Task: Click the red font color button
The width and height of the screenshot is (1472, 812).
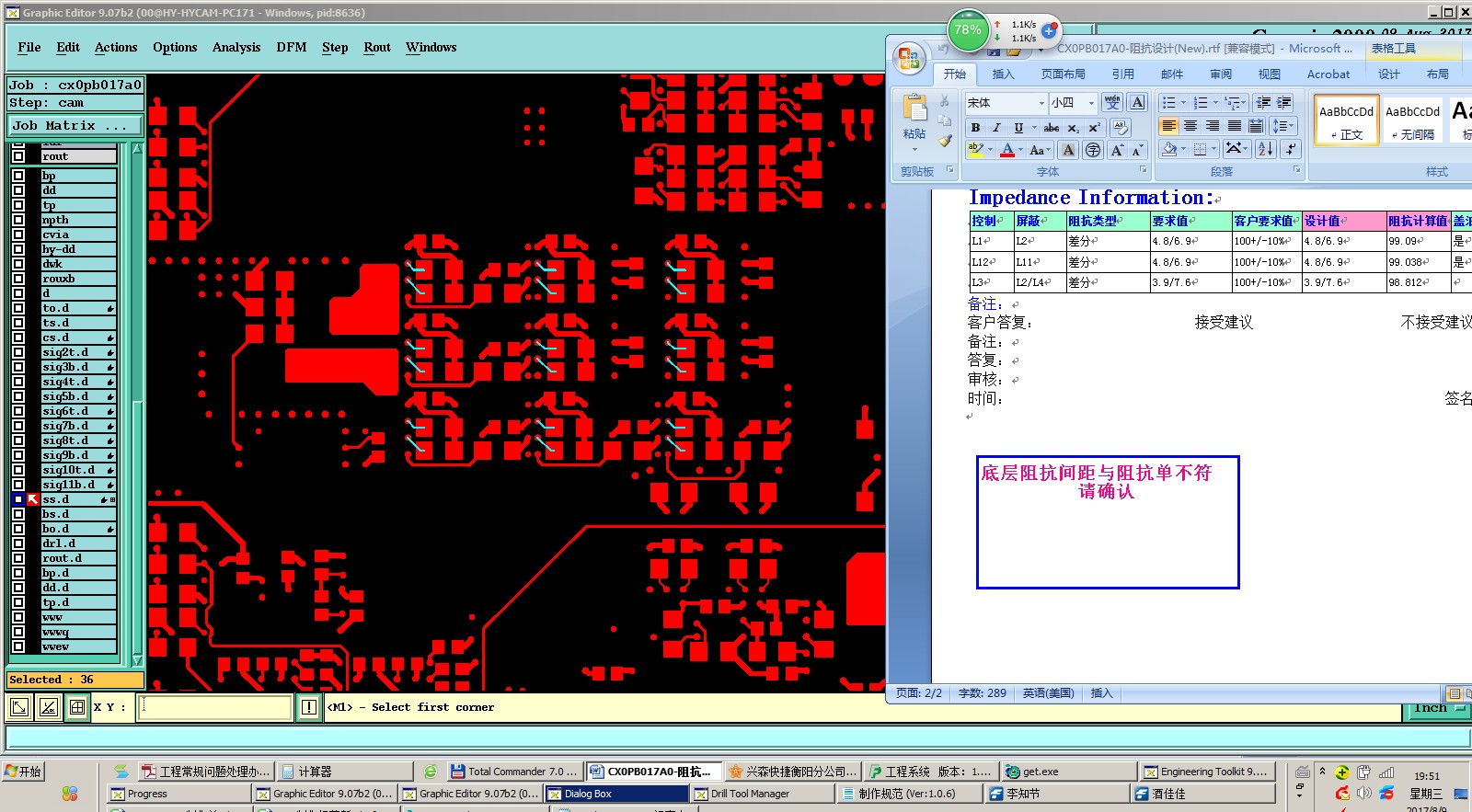Action: [x=1009, y=150]
